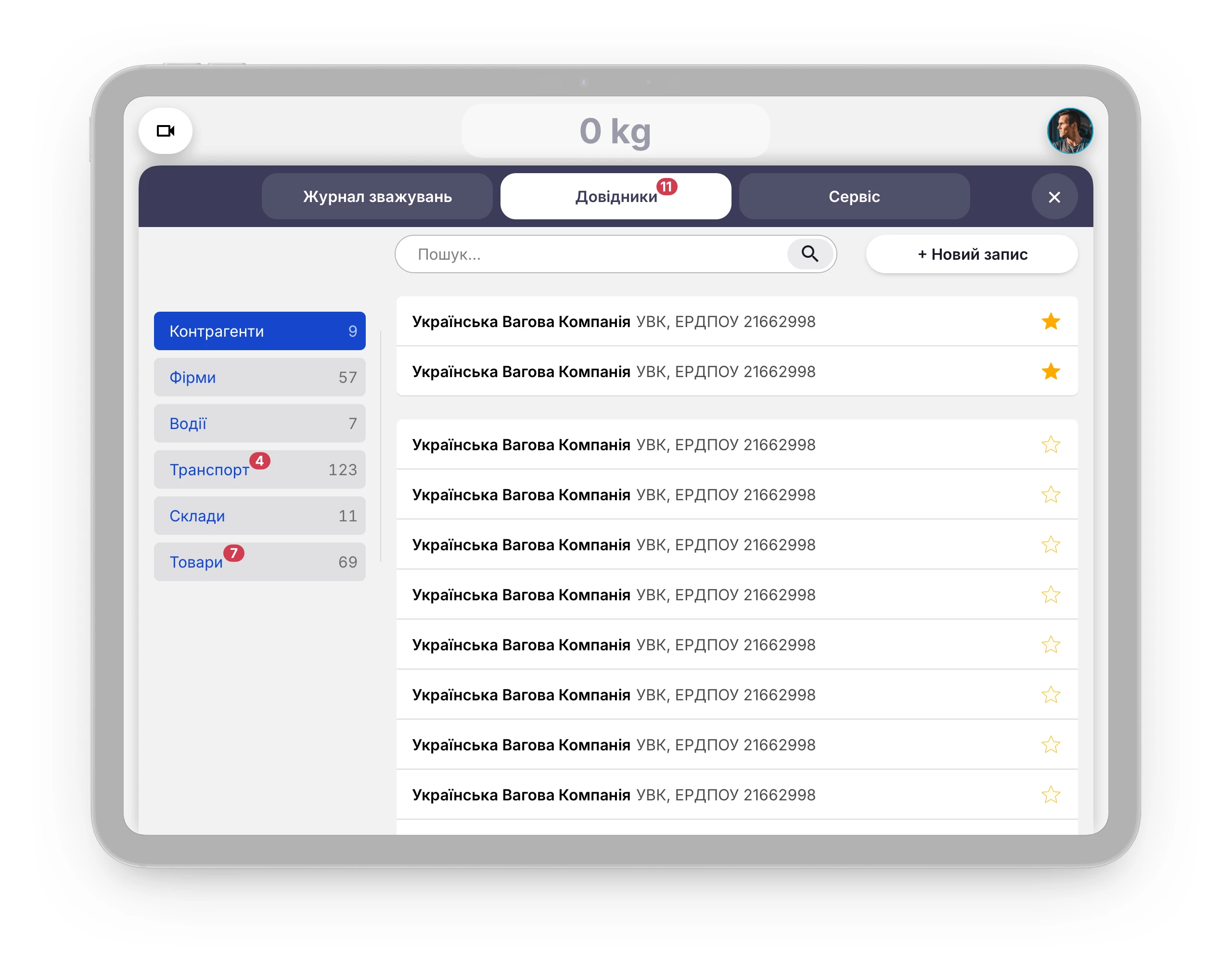Image resolution: width=1232 pixels, height=962 pixels.
Task: Click the red badge on Транспорт
Action: (259, 461)
